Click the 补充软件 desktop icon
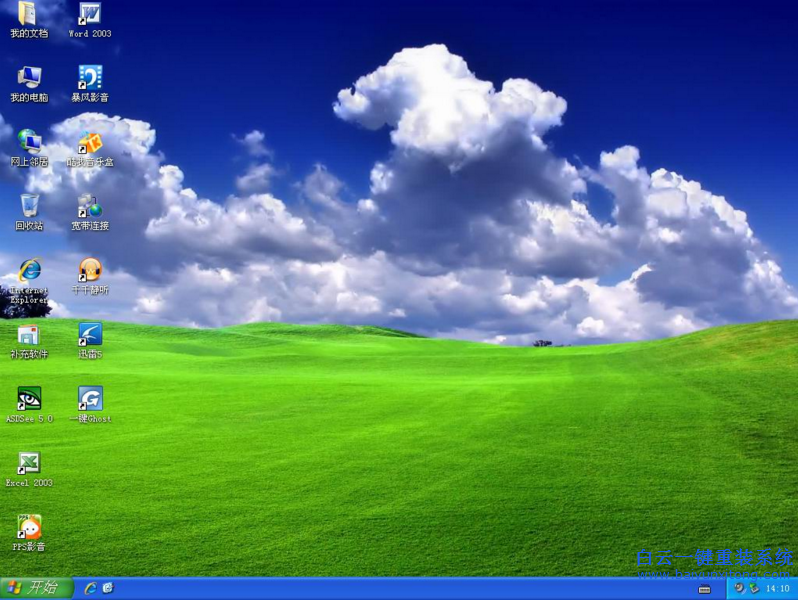798x600 pixels. [x=29, y=335]
